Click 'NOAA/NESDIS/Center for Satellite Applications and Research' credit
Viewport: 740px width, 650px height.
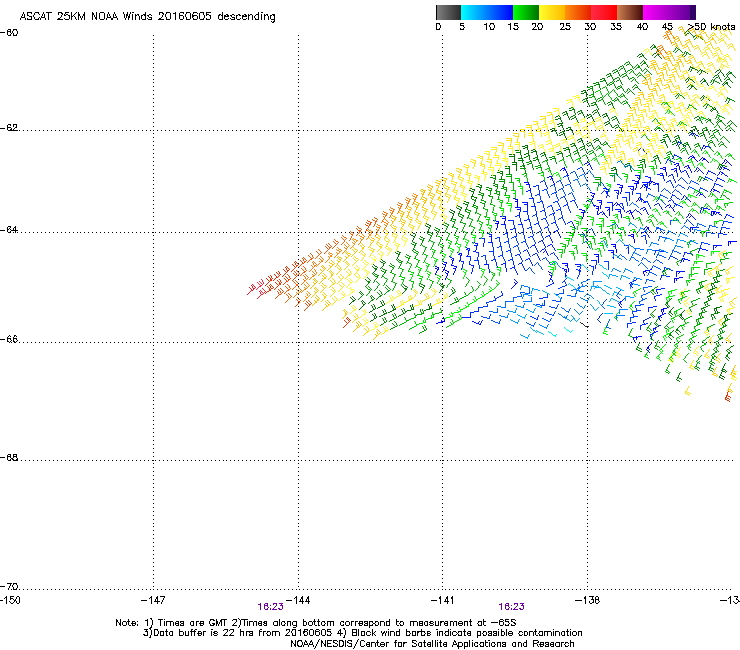[x=432, y=644]
